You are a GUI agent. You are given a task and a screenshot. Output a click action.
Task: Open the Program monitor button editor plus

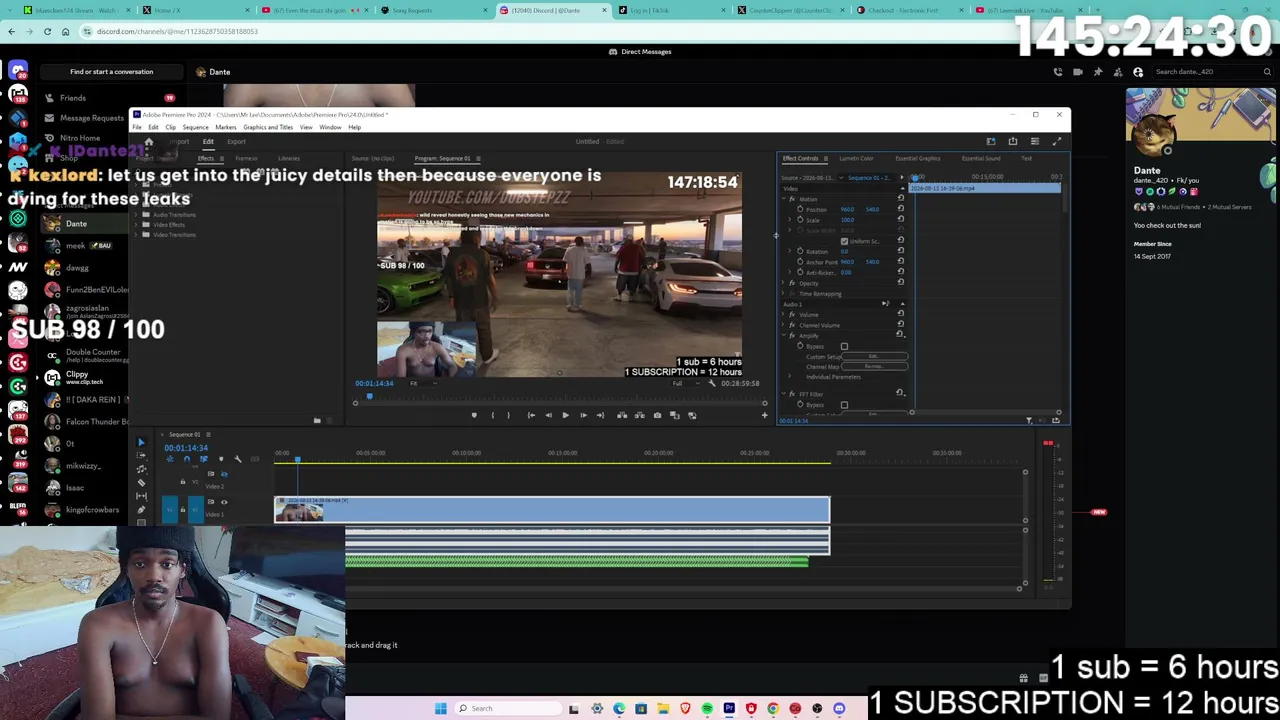(x=765, y=415)
